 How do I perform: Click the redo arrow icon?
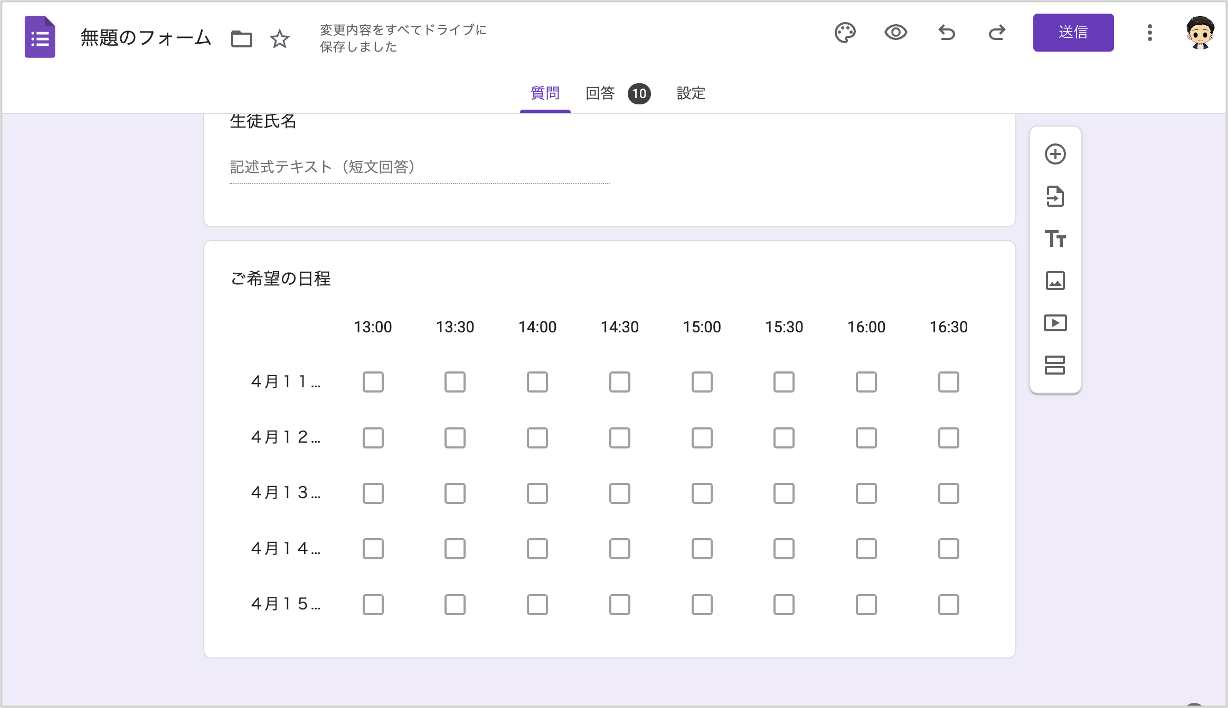[x=997, y=33]
